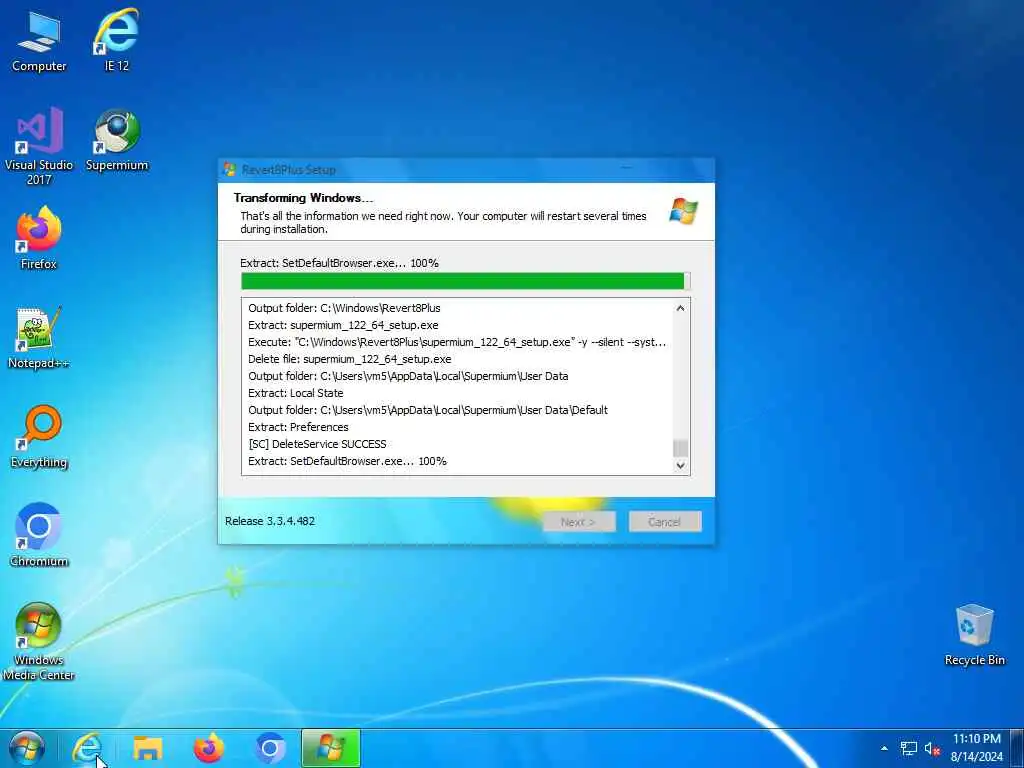Activate Revert8Plus Setup taskbar button
The height and width of the screenshot is (768, 1024).
(x=330, y=748)
